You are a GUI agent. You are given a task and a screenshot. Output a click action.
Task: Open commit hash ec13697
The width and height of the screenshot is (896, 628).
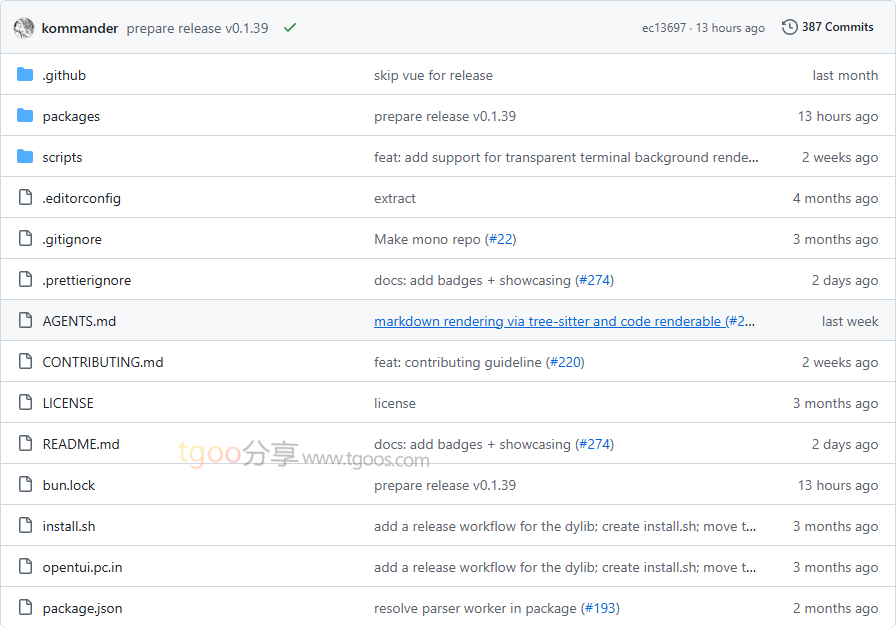click(664, 28)
